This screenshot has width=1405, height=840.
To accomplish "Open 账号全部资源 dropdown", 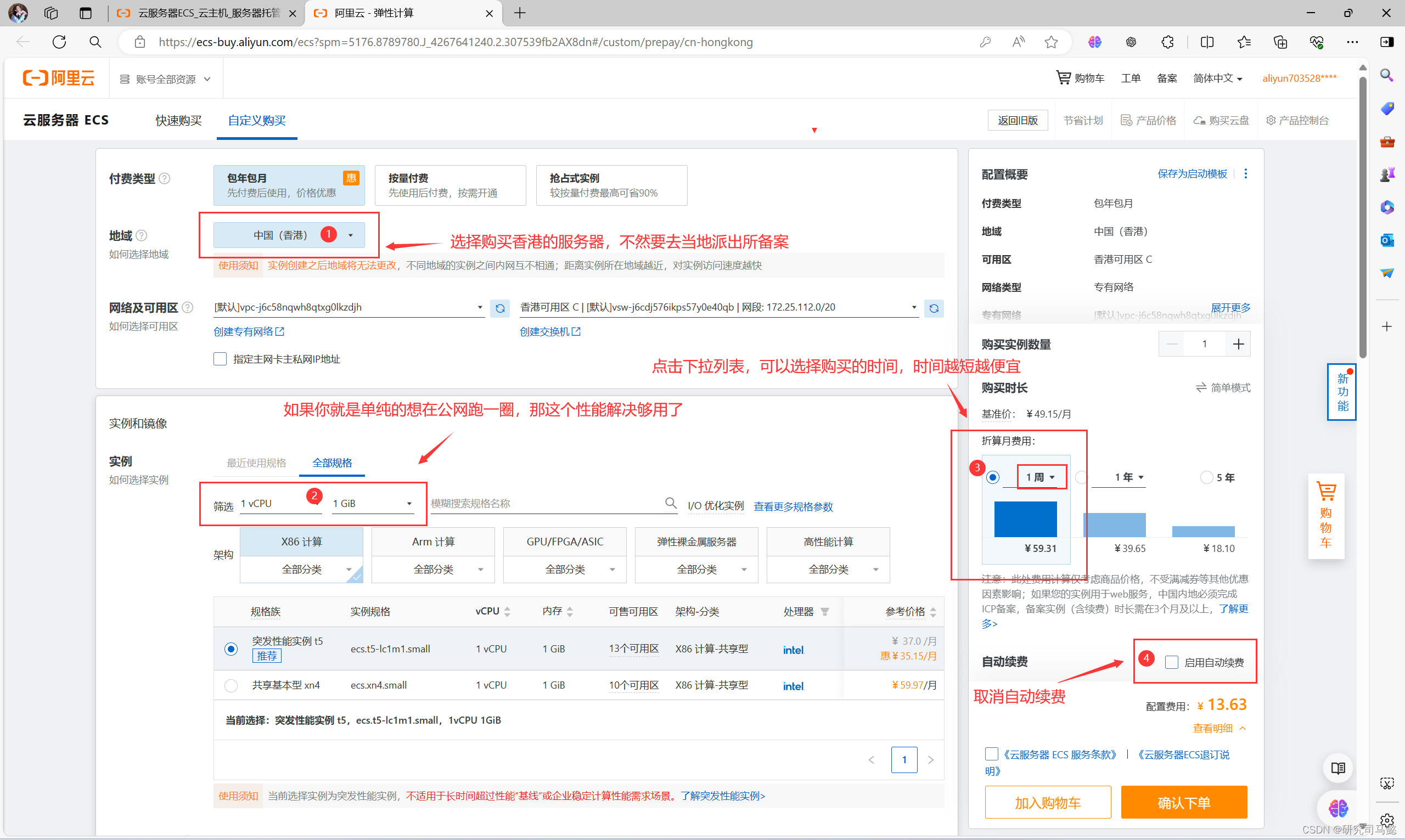I will pyautogui.click(x=165, y=79).
